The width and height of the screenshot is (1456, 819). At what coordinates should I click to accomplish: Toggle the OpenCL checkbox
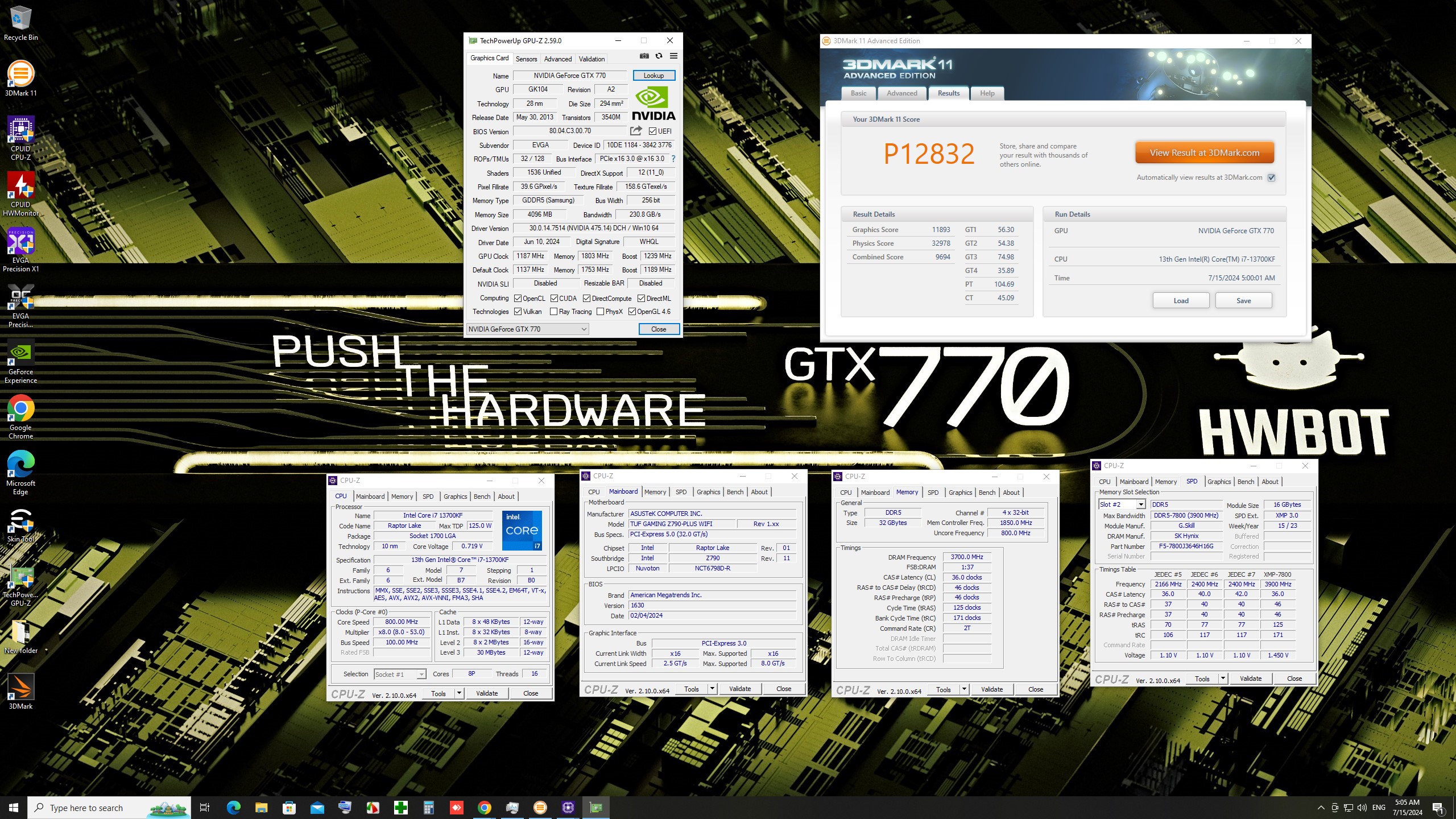point(518,299)
